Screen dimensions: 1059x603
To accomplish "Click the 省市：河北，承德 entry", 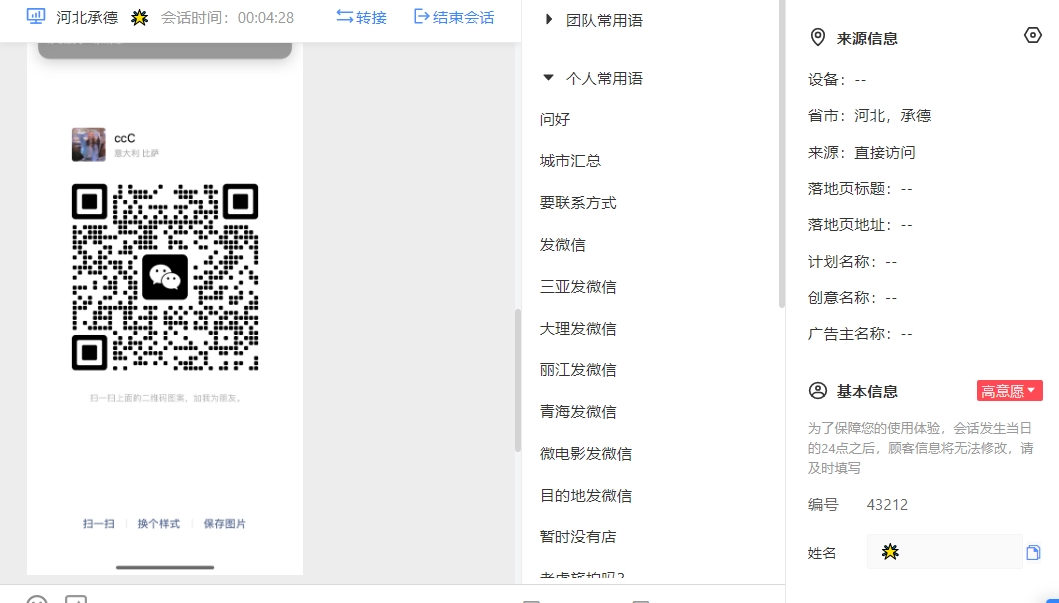I will (869, 115).
